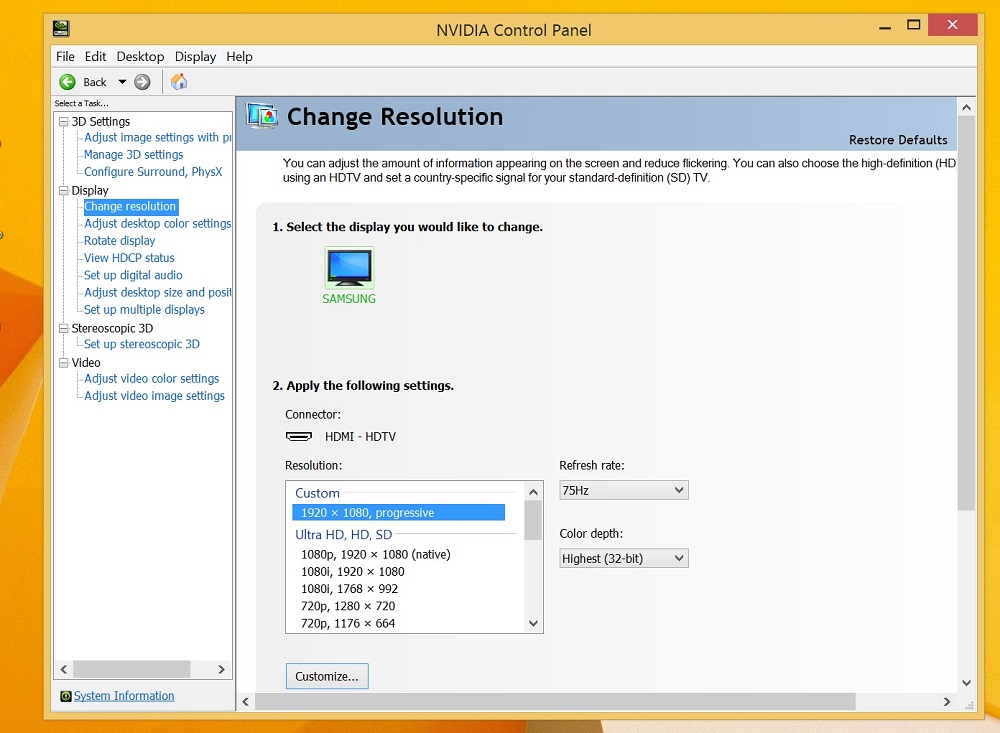Click the Home icon in toolbar
Screen dimensions: 1000x733
pyautogui.click(x=179, y=82)
